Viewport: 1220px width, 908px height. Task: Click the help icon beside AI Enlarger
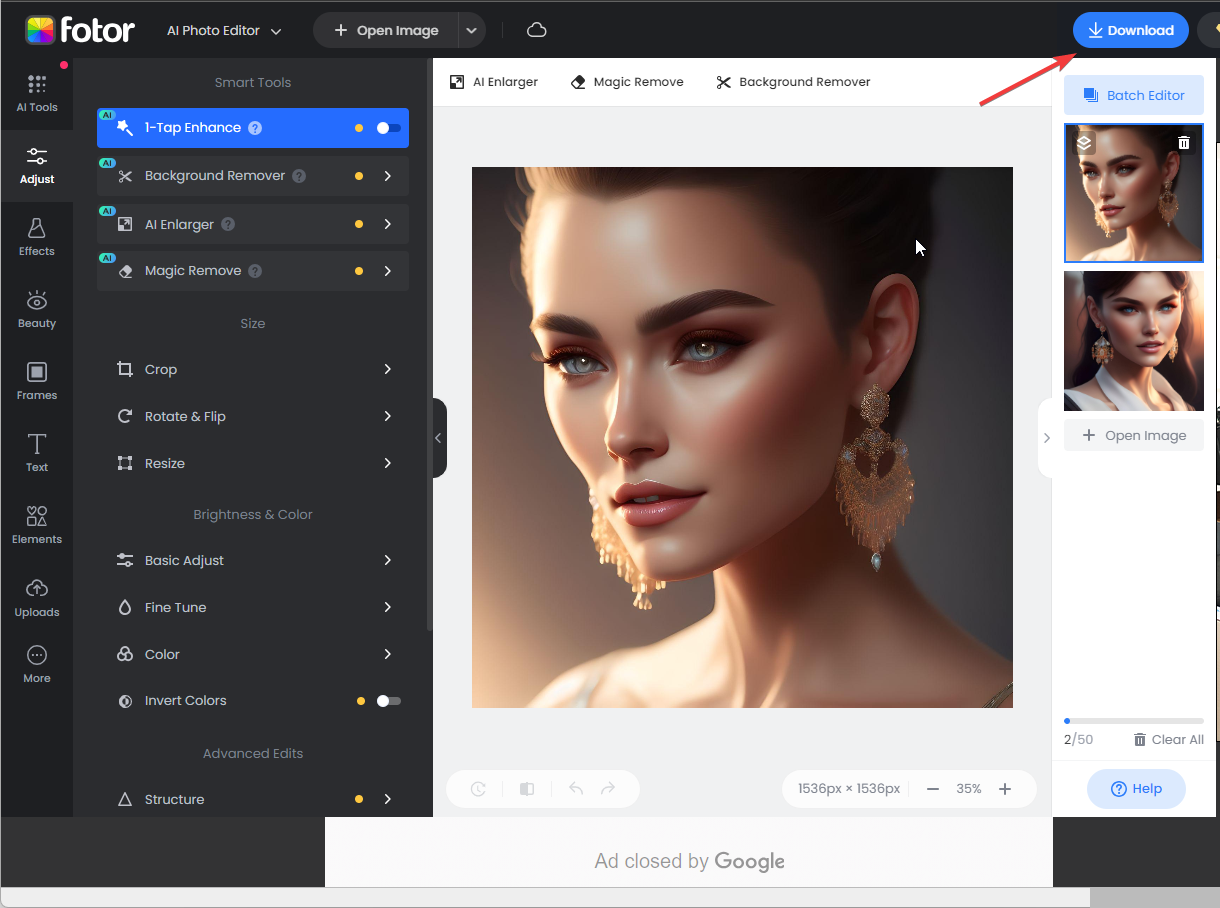(x=228, y=224)
